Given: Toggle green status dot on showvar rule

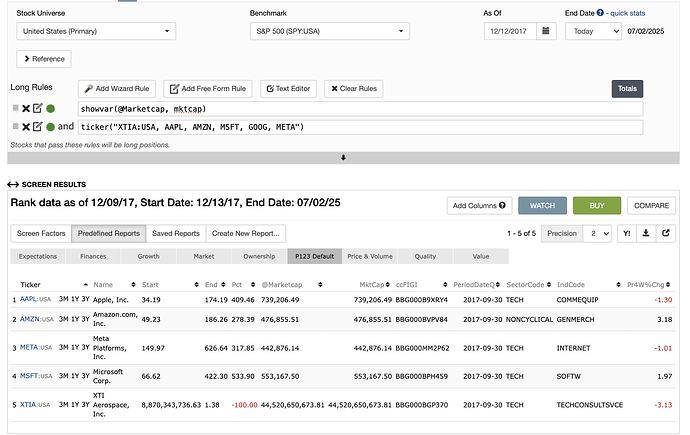Looking at the screenshot, I should click(51, 109).
